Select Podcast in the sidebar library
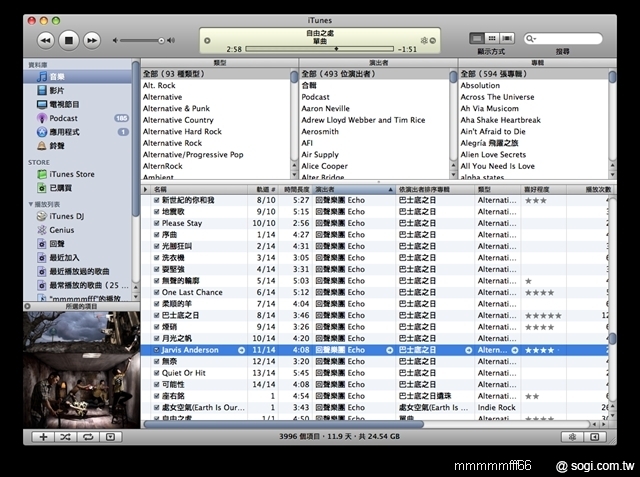Viewport: 640px width, 477px height. click(63, 118)
